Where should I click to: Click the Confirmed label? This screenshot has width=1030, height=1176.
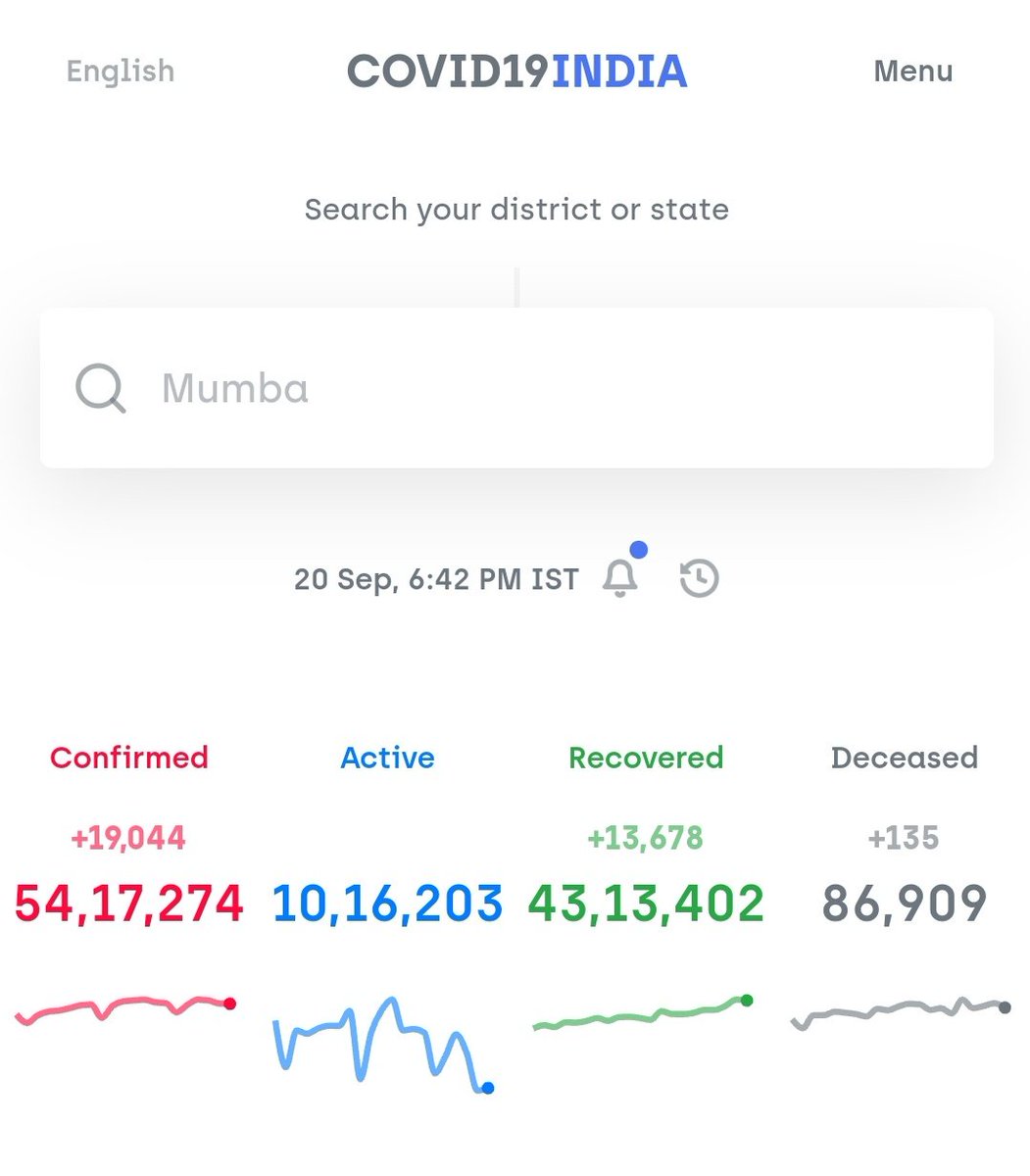pyautogui.click(x=128, y=758)
